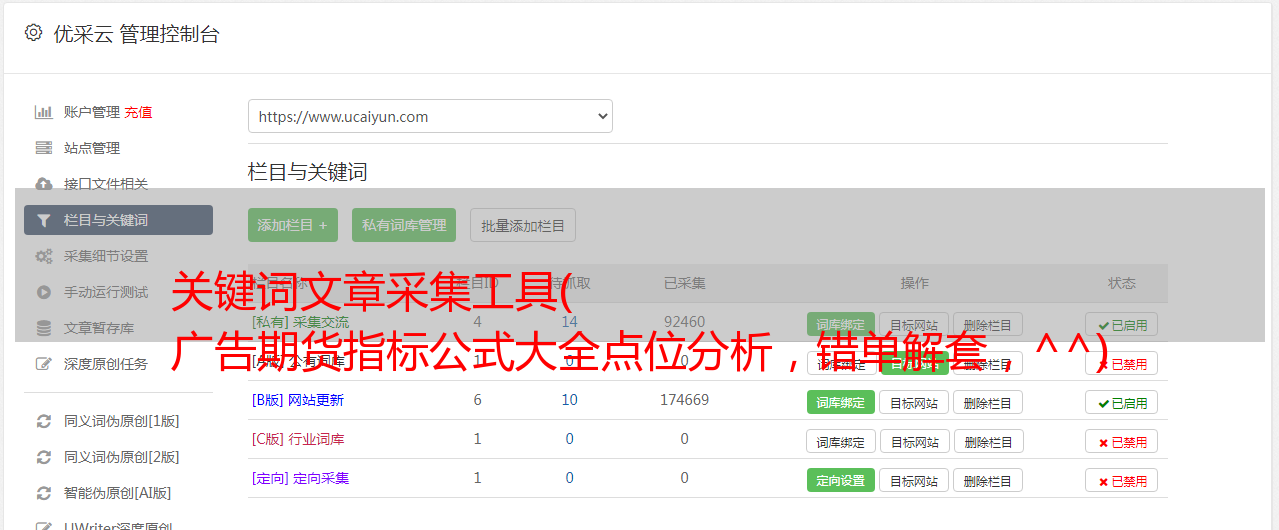Click the refresh icon of 同义词伪原创[2版]
Viewport: 1279px width, 530px height.
coord(44,457)
